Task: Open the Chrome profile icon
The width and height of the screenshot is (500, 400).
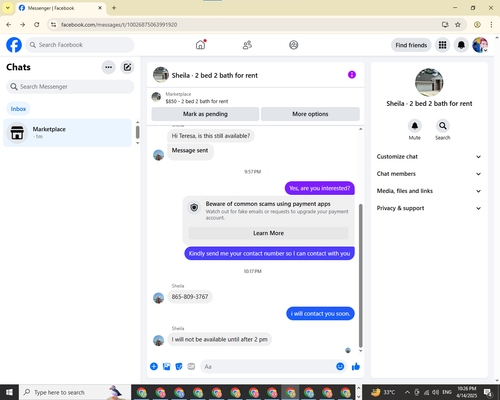Action: tap(477, 25)
